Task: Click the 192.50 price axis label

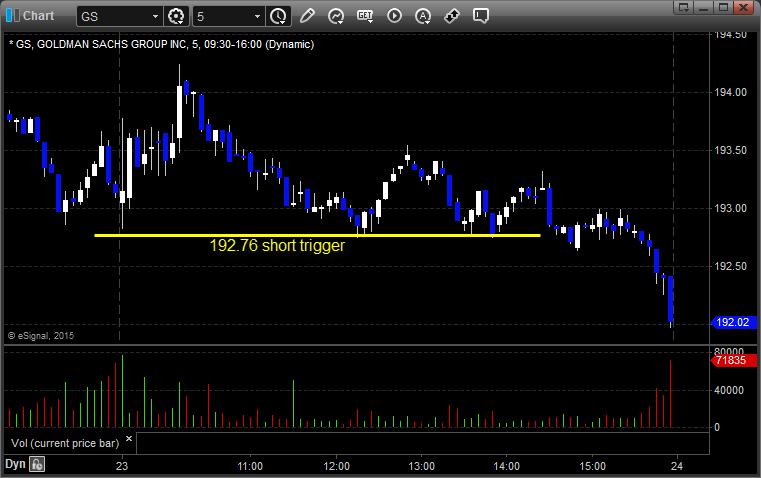Action: 730,266
